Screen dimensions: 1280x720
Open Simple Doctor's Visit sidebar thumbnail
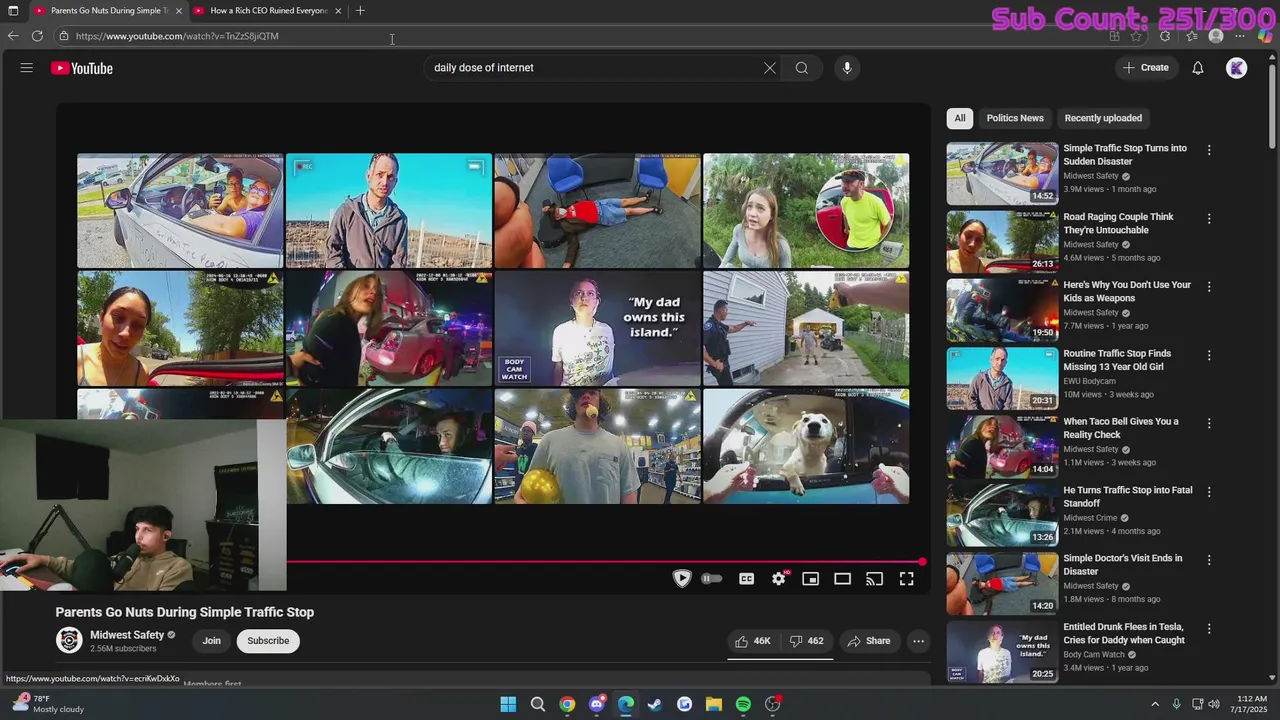pos(1002,583)
